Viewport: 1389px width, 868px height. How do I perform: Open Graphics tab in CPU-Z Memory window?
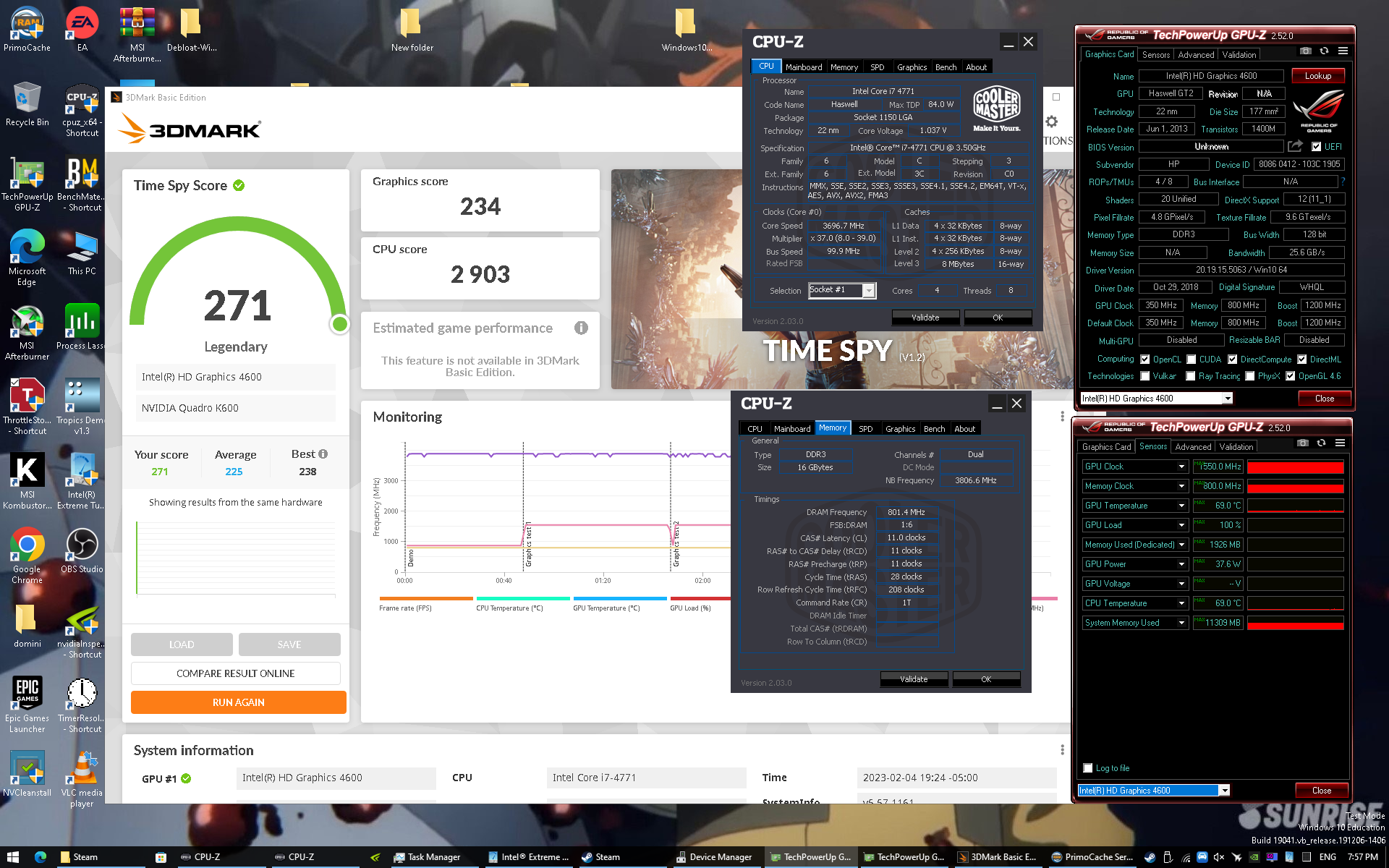901,429
